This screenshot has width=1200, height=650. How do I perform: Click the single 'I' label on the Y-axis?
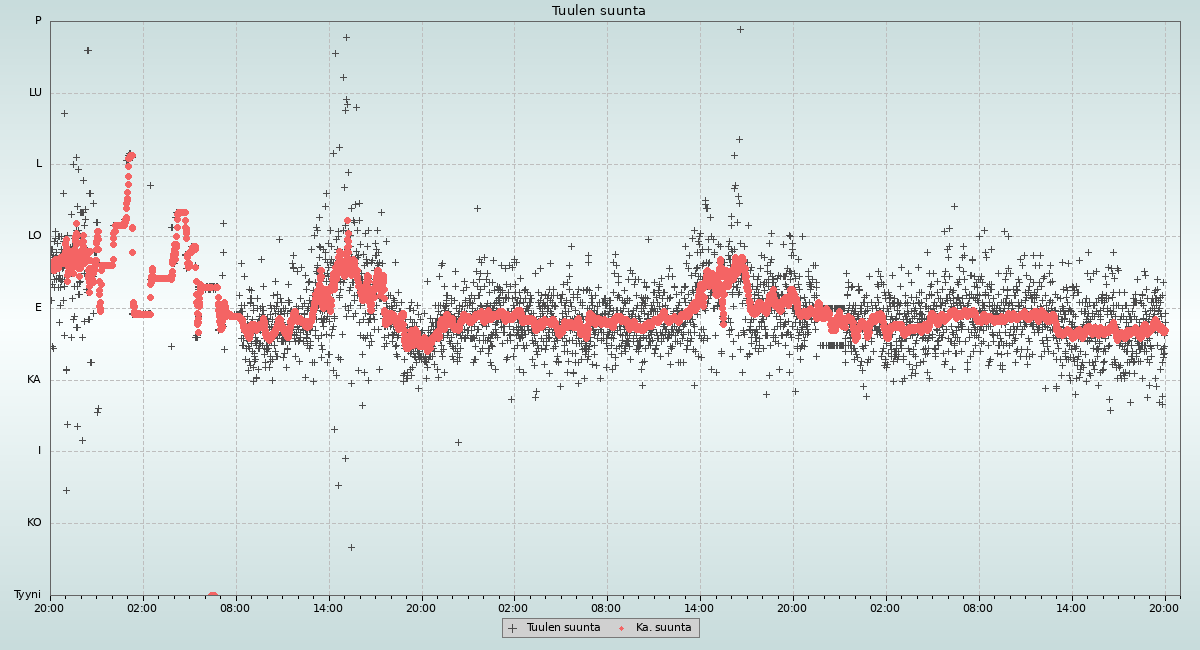coord(40,451)
